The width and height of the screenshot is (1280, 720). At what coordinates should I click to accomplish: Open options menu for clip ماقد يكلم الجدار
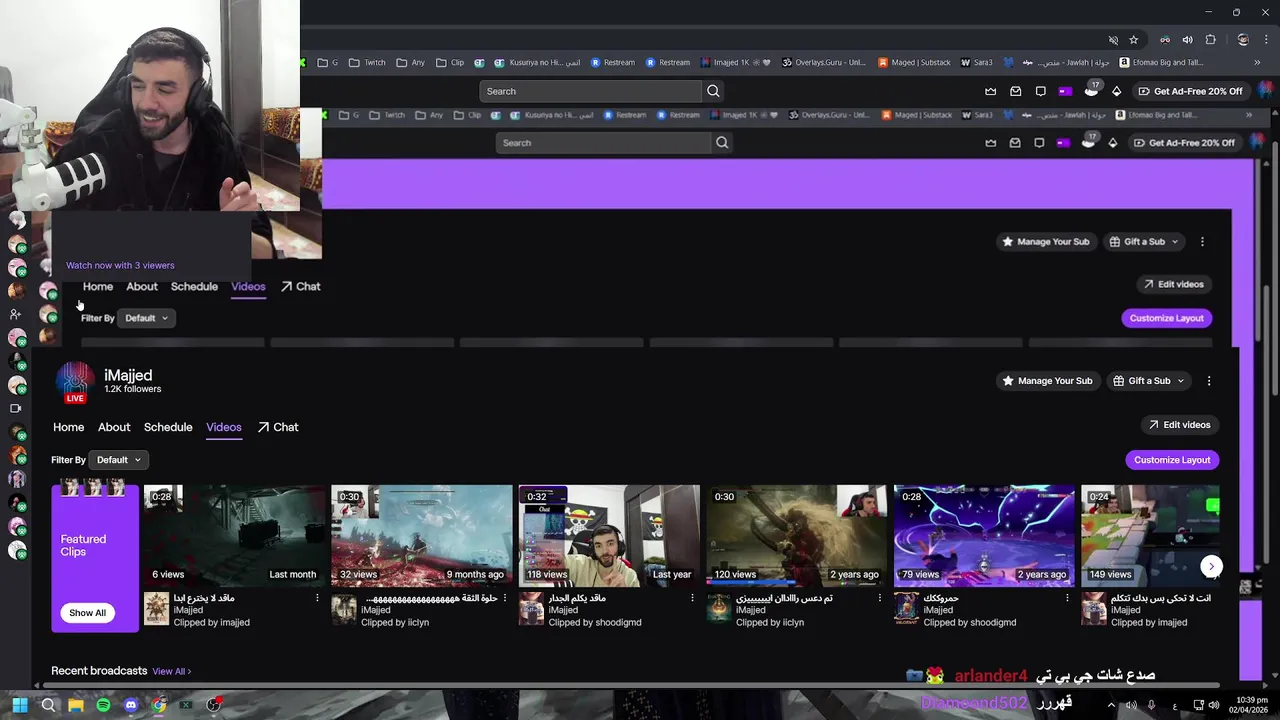692,598
